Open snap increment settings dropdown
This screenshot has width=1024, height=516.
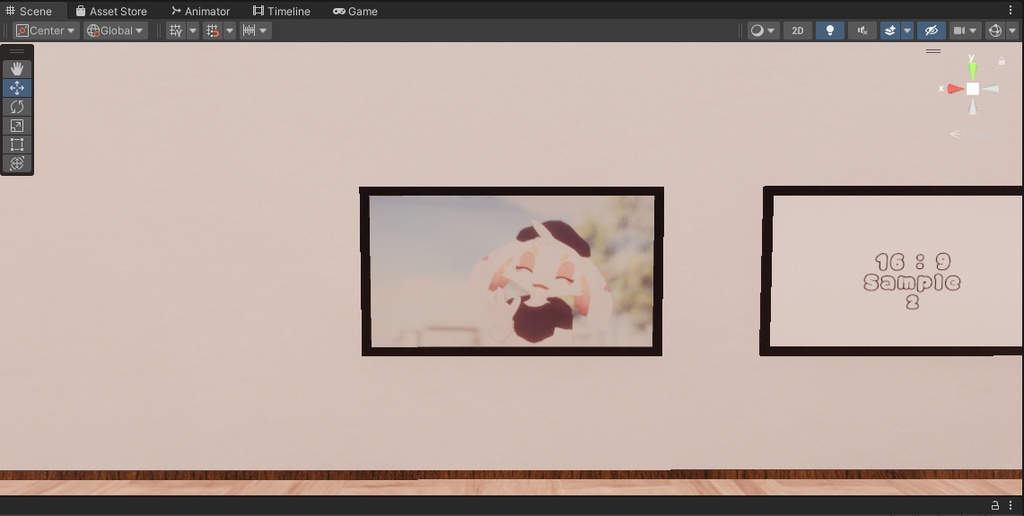(x=255, y=31)
